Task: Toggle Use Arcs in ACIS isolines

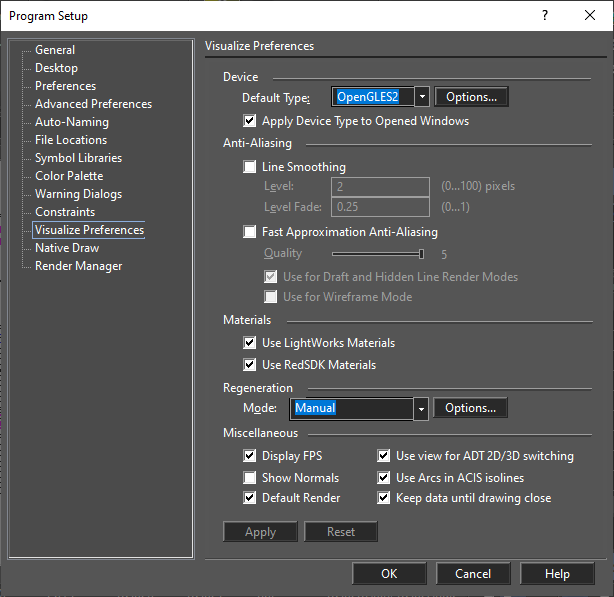Action: pyautogui.click(x=383, y=478)
